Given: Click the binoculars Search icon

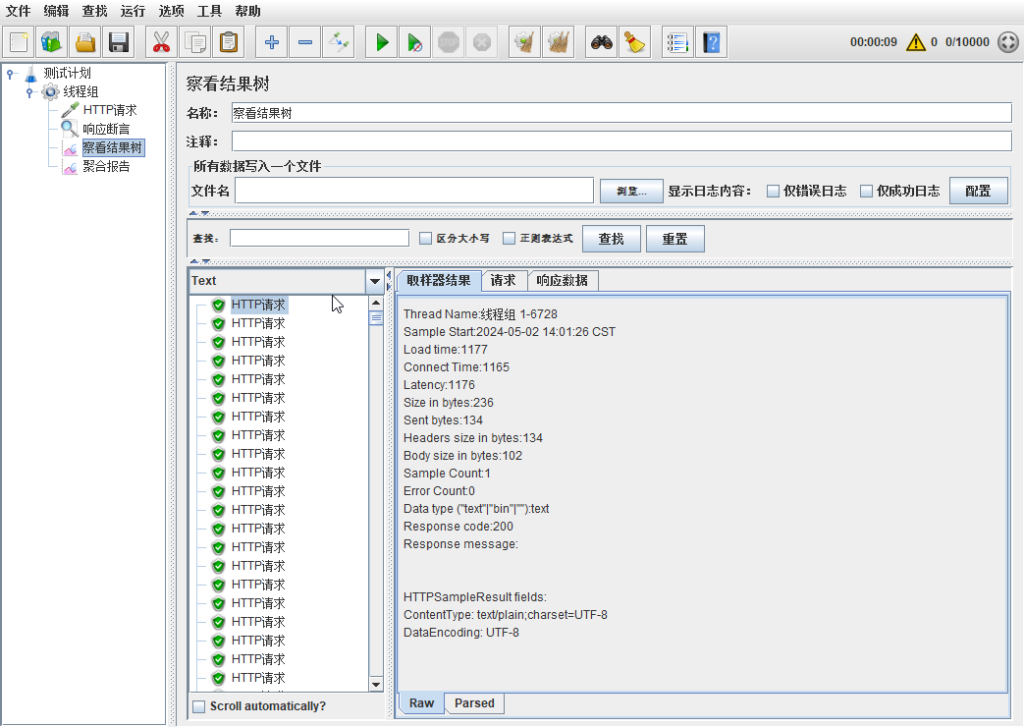Looking at the screenshot, I should (600, 42).
